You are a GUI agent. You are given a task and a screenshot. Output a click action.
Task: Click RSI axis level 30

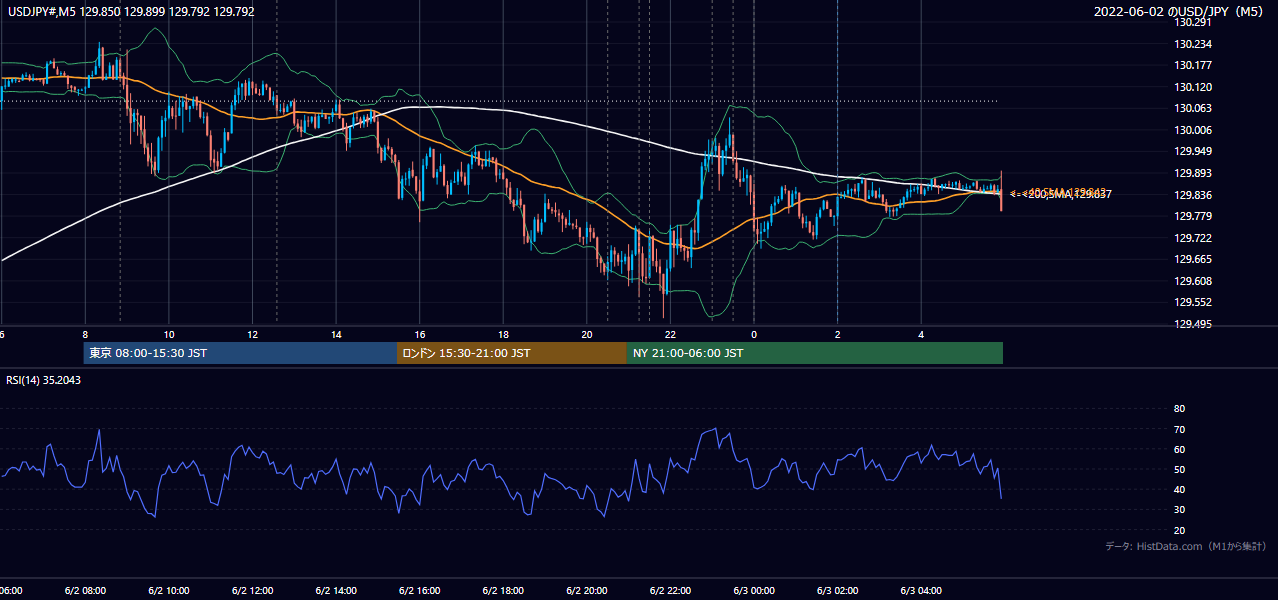click(x=1179, y=510)
